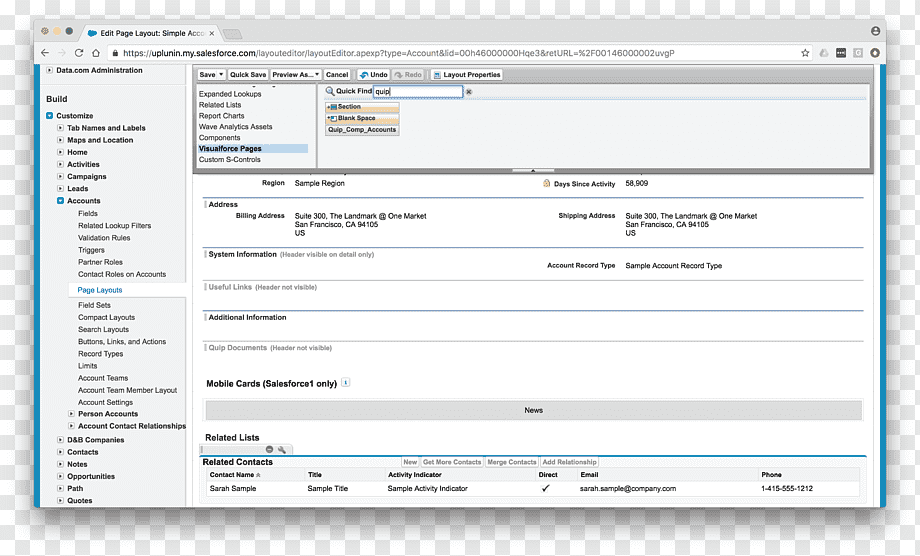Click the Quick Save button
The width and height of the screenshot is (920, 556).
click(248, 74)
